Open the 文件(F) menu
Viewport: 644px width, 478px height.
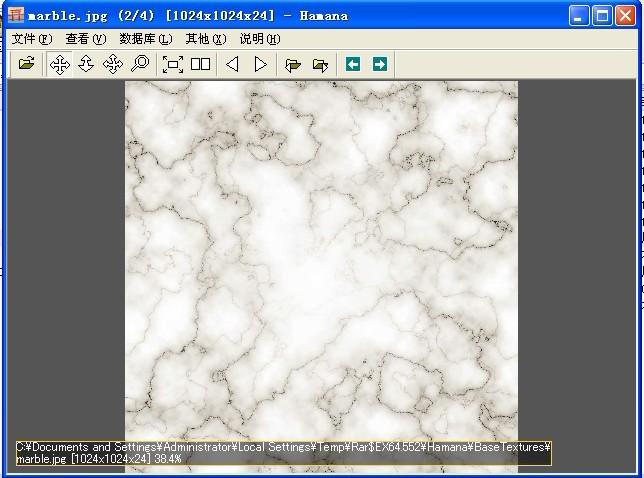[x=32, y=39]
